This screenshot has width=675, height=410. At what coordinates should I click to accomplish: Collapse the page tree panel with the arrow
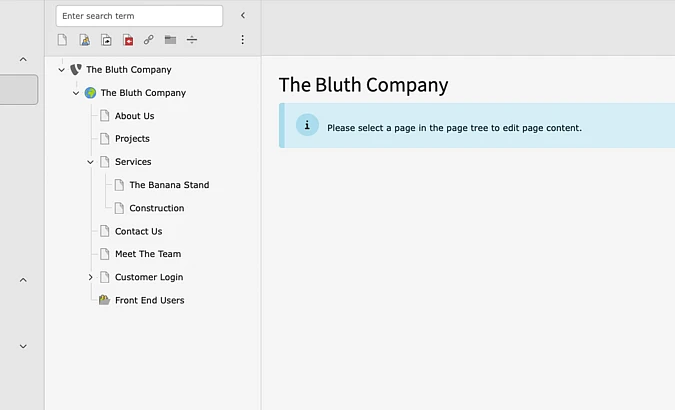pyautogui.click(x=242, y=16)
